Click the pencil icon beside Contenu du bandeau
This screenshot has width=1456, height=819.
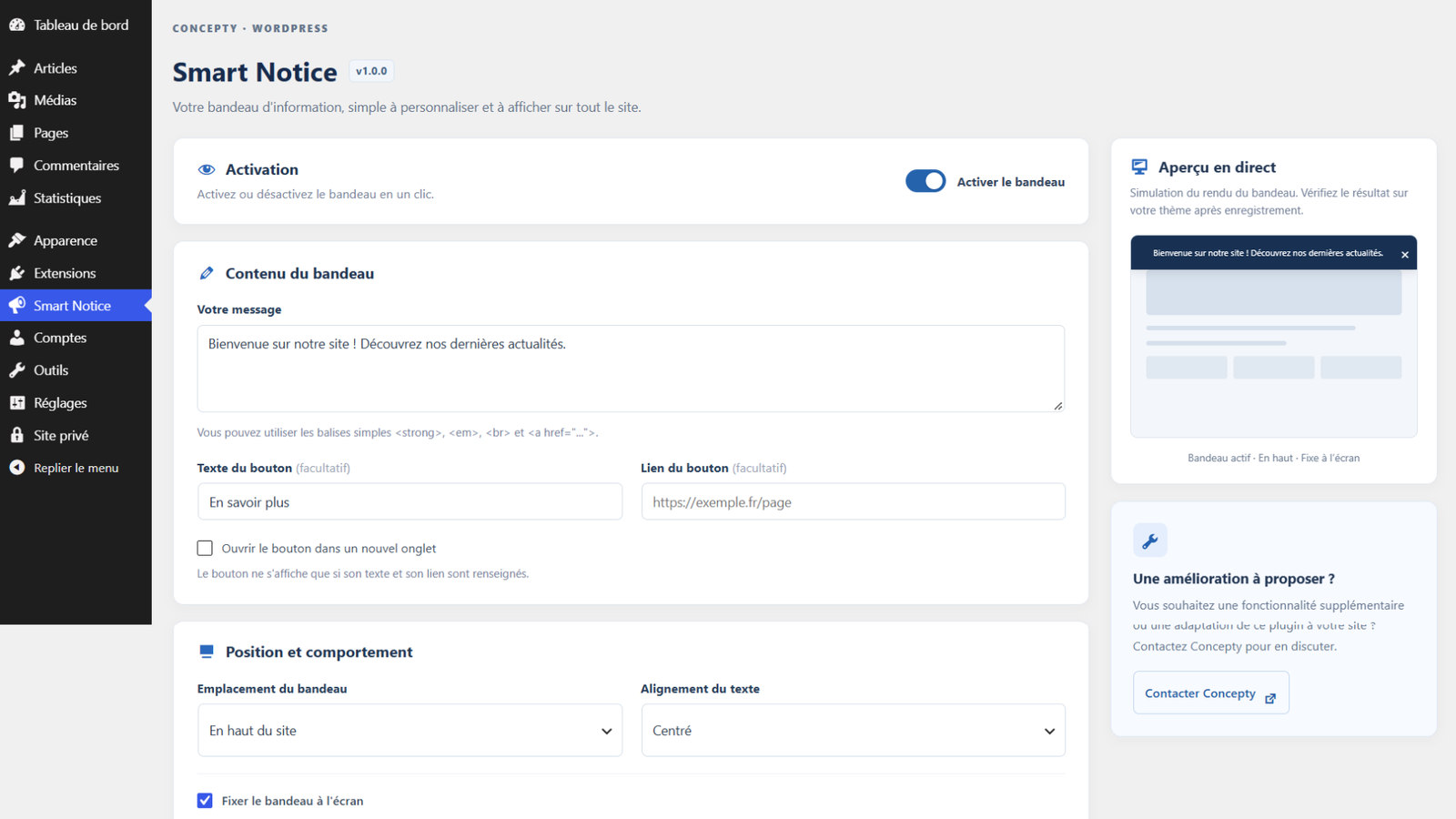pyautogui.click(x=207, y=273)
